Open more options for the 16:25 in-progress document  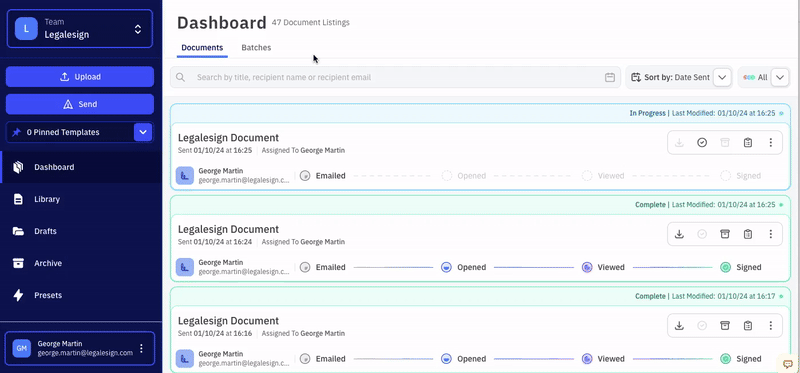point(771,143)
